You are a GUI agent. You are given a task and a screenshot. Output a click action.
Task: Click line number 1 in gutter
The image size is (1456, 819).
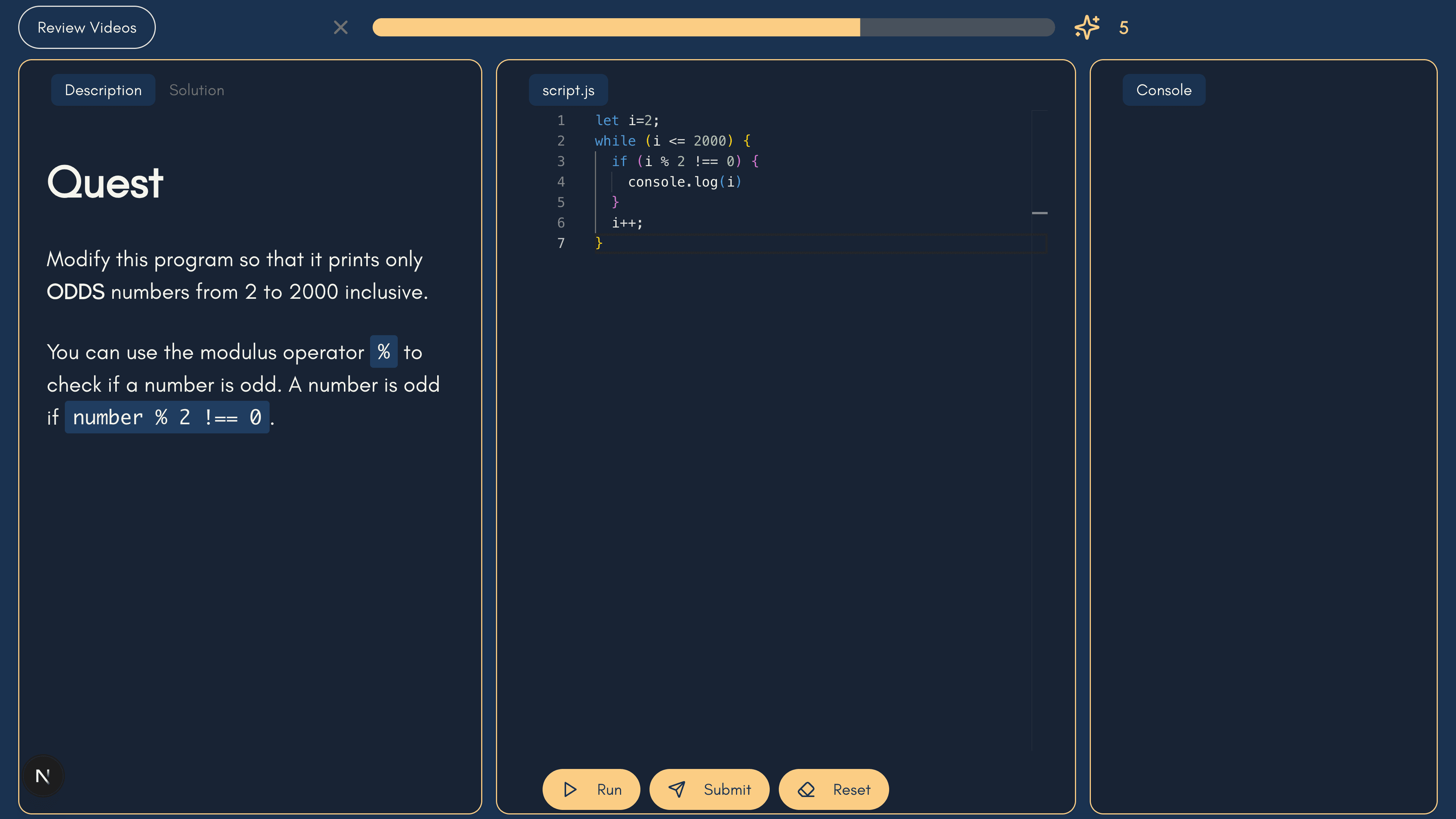click(561, 121)
